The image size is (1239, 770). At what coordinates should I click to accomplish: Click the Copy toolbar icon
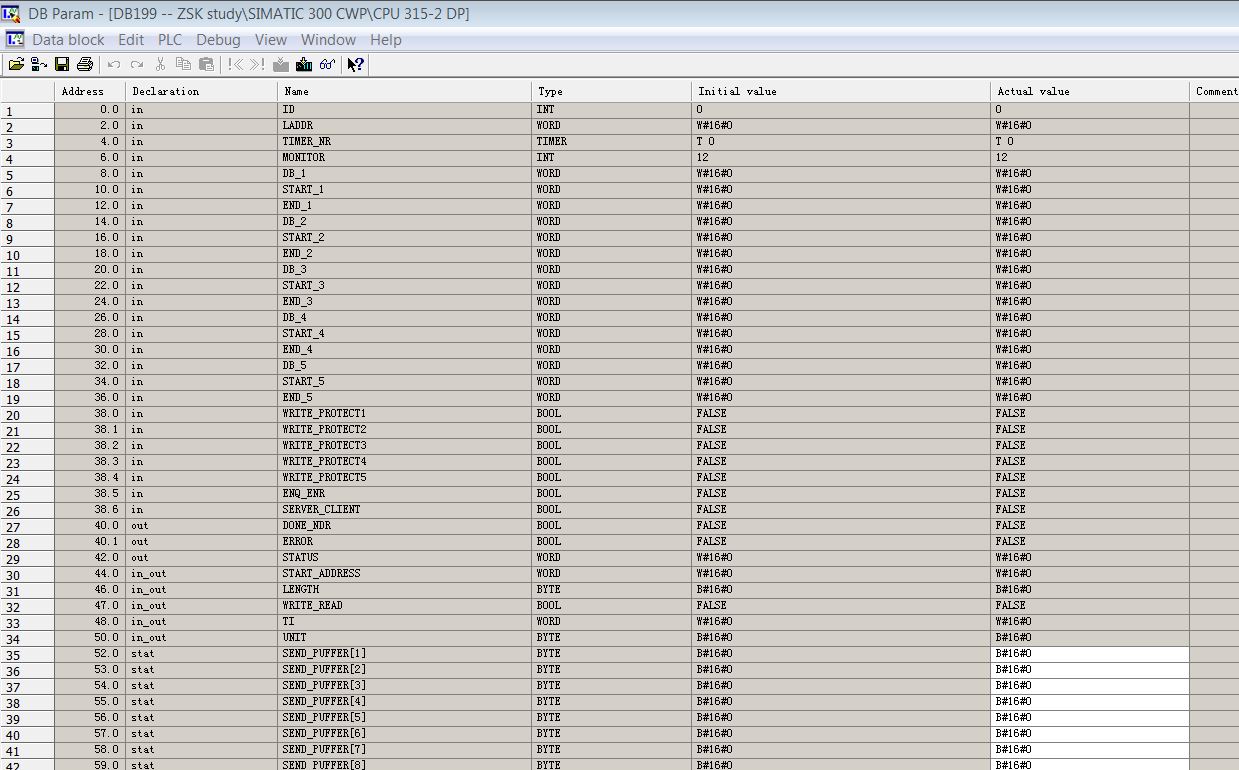point(183,64)
